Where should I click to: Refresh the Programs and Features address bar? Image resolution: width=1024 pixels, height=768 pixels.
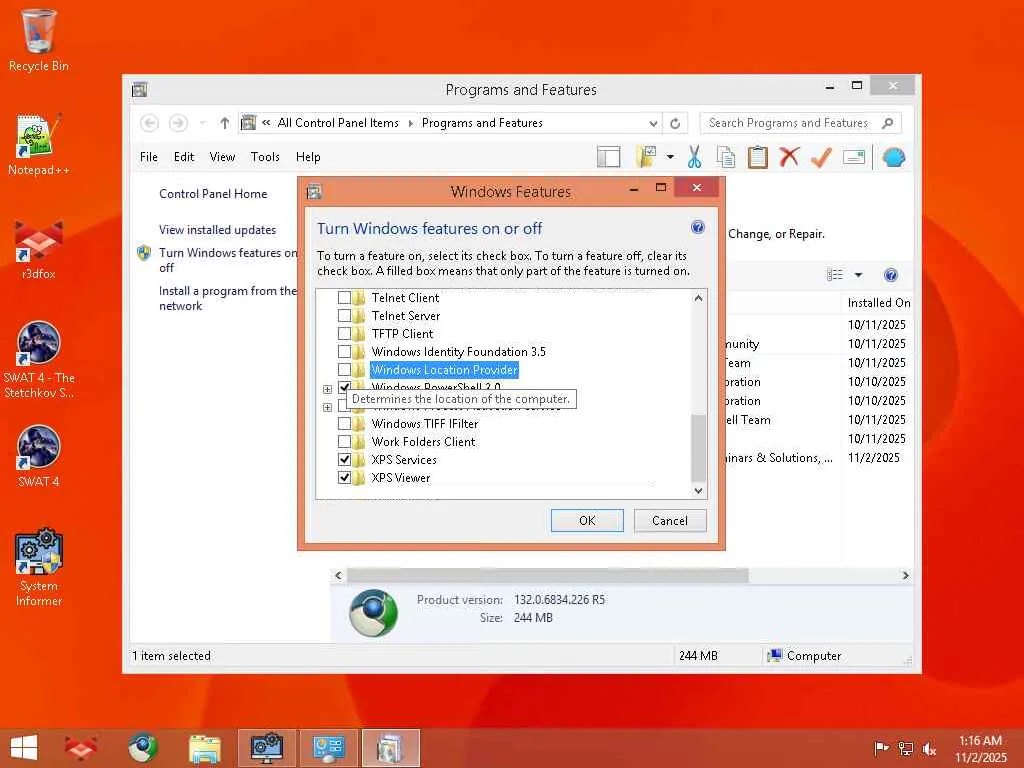click(675, 123)
